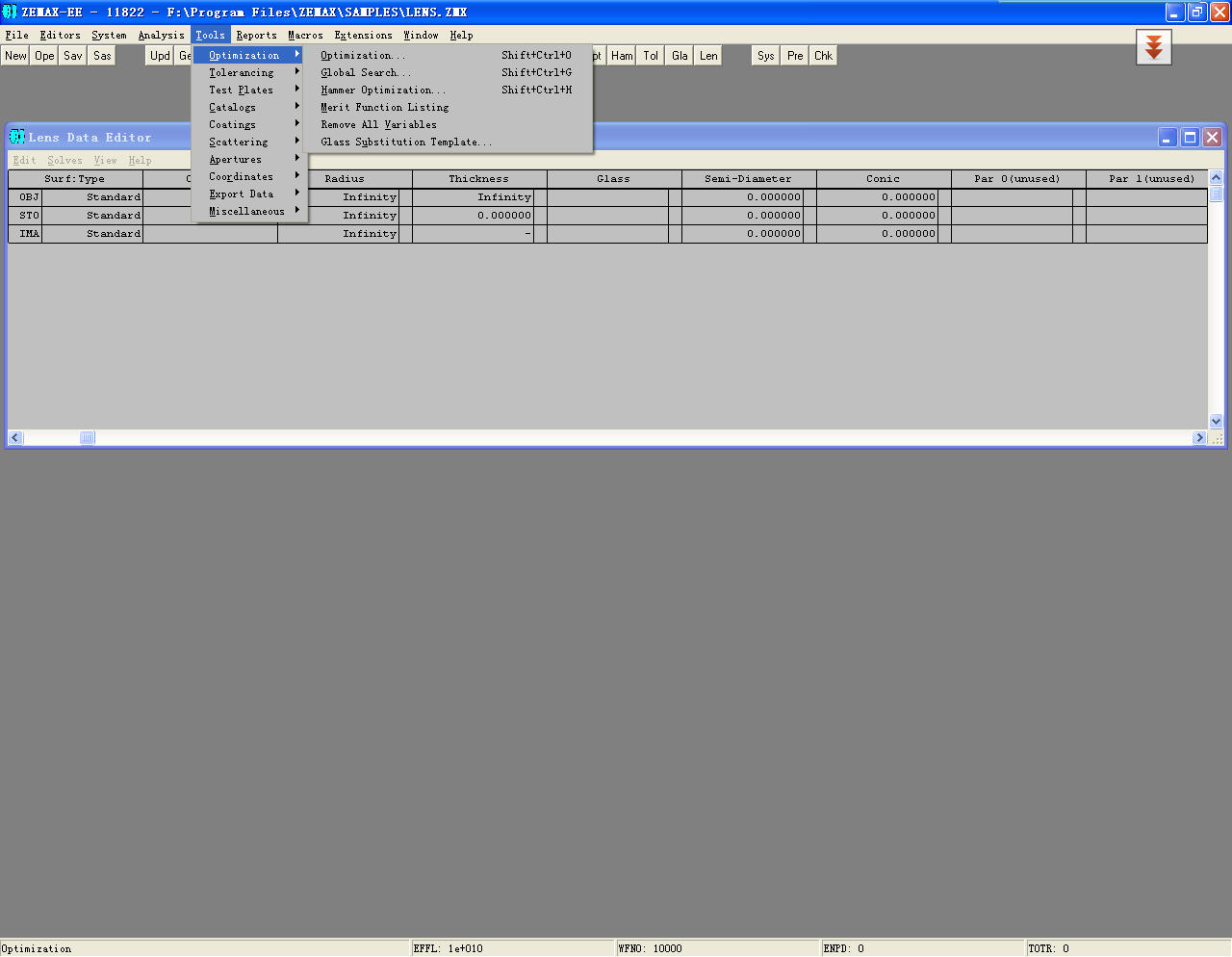
Task: Select Optimization... with Shift+Ctrl+O shortcut
Action: click(x=448, y=56)
